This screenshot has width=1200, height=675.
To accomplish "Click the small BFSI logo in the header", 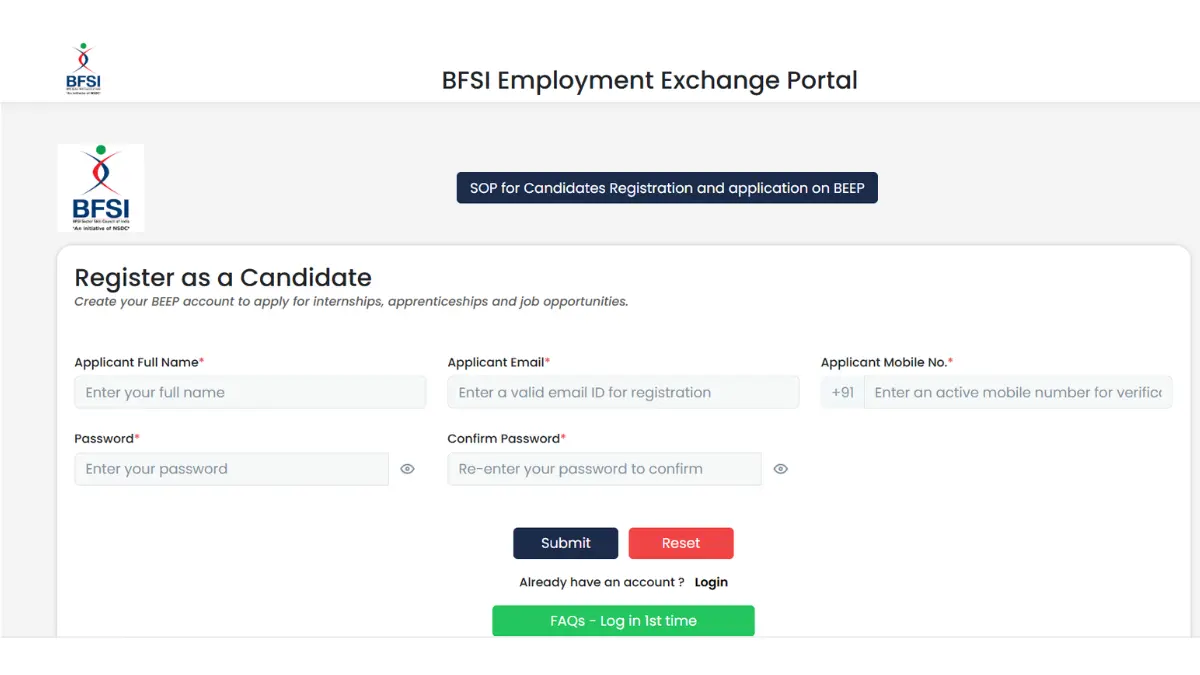I will click(83, 69).
